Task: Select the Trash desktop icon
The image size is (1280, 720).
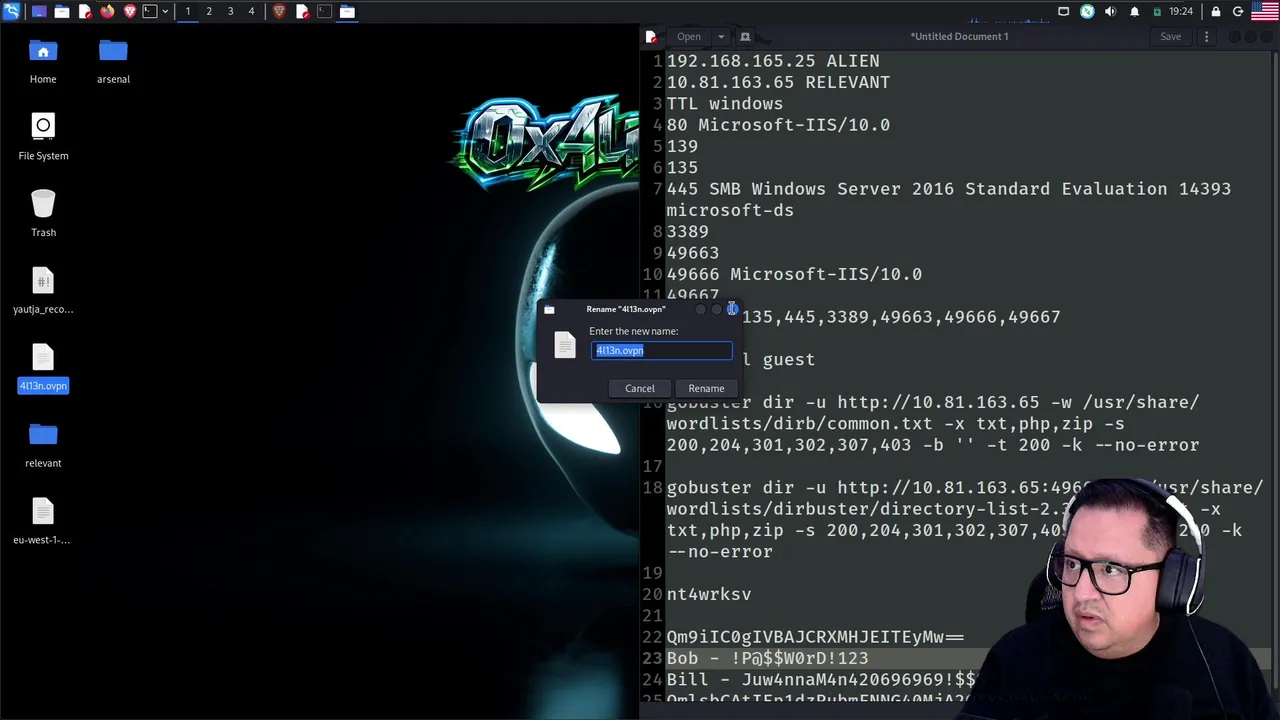Action: point(43,213)
